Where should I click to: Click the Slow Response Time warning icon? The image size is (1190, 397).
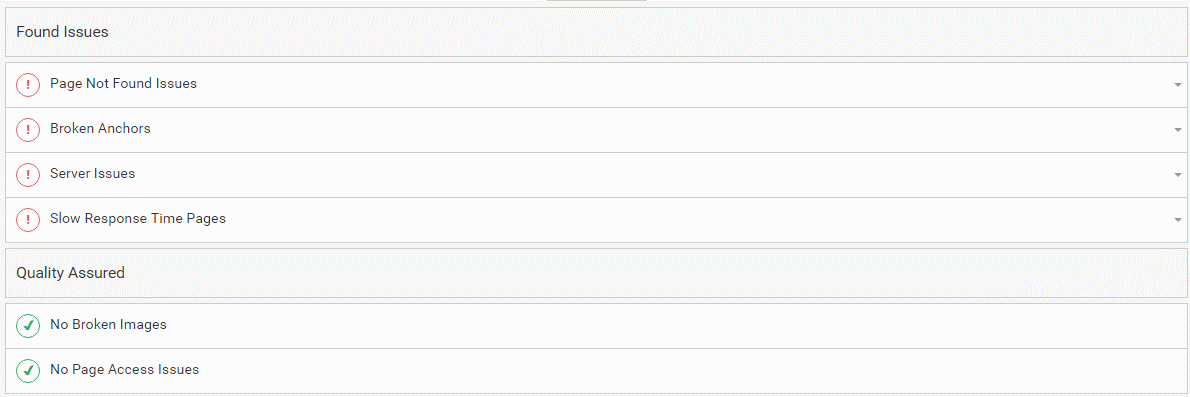point(28,220)
